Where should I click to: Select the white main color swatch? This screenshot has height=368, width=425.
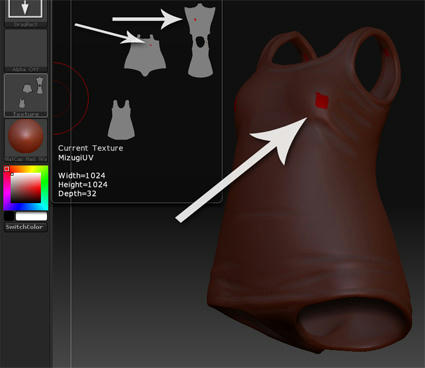(x=31, y=217)
